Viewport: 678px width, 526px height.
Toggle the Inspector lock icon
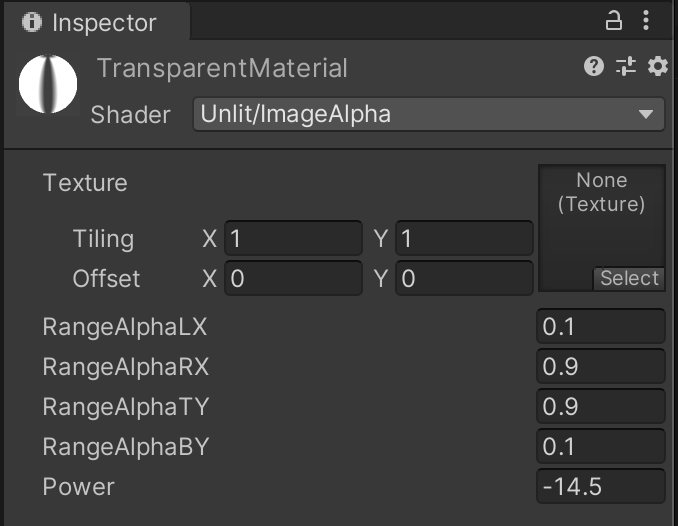[614, 20]
